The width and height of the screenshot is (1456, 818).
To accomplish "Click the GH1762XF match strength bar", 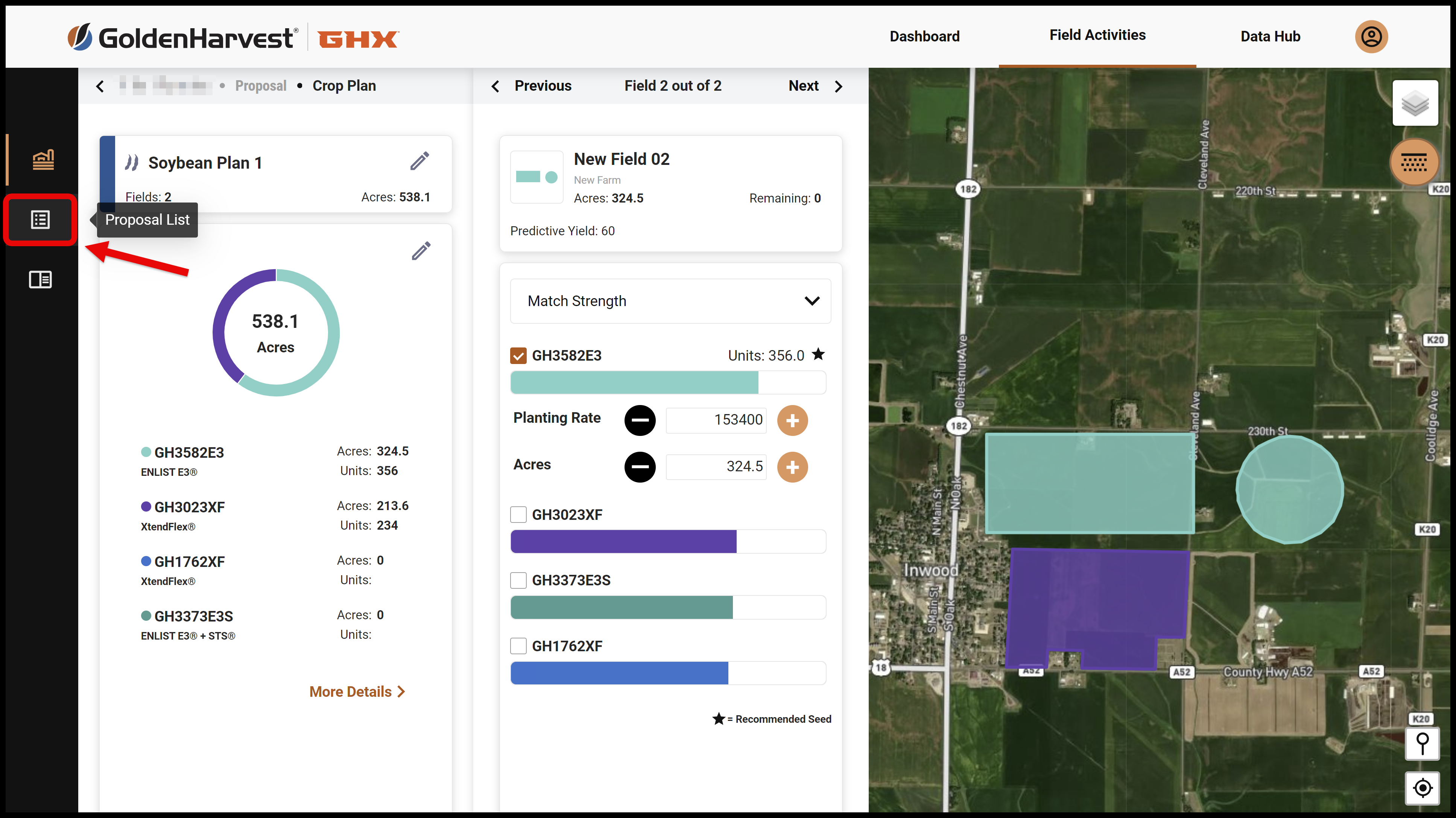I will coord(668,673).
